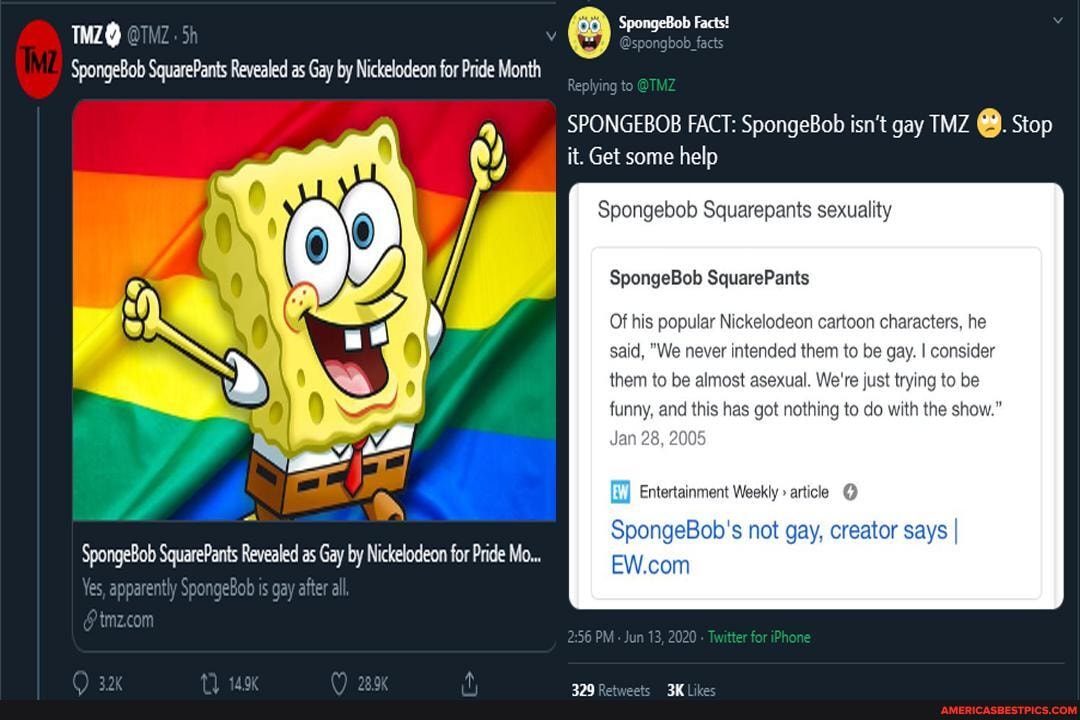Screen dimensions: 1080x720
Task: Expand the TMZ tweet options chevron
Action: (x=549, y=37)
